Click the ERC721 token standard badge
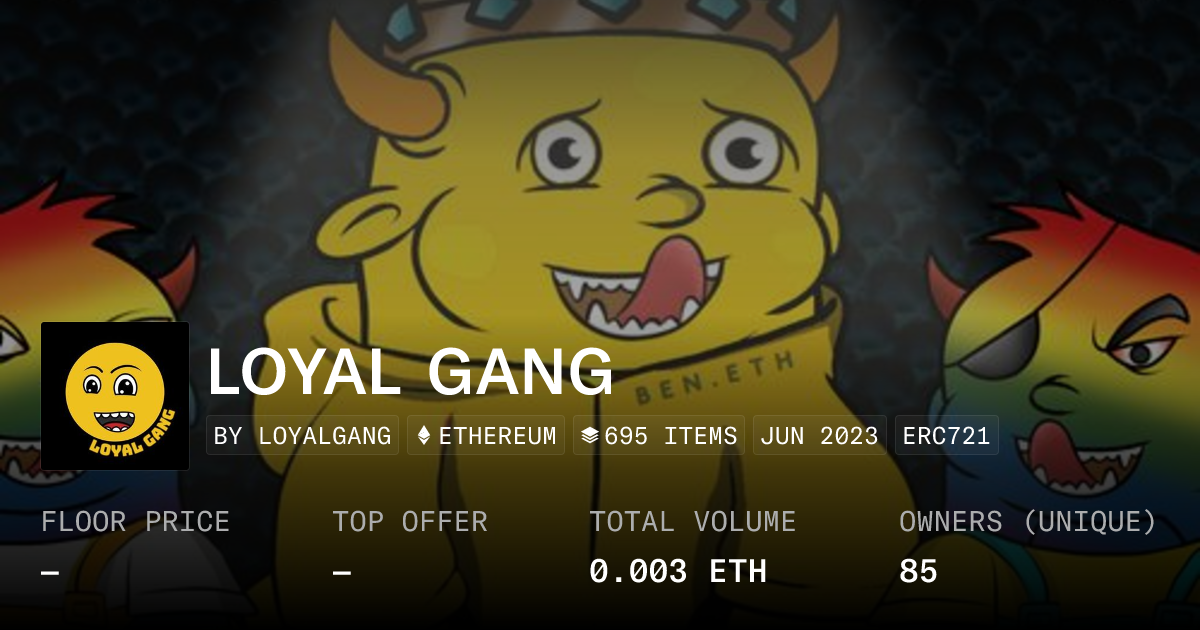This screenshot has width=1200, height=630. 946,436
